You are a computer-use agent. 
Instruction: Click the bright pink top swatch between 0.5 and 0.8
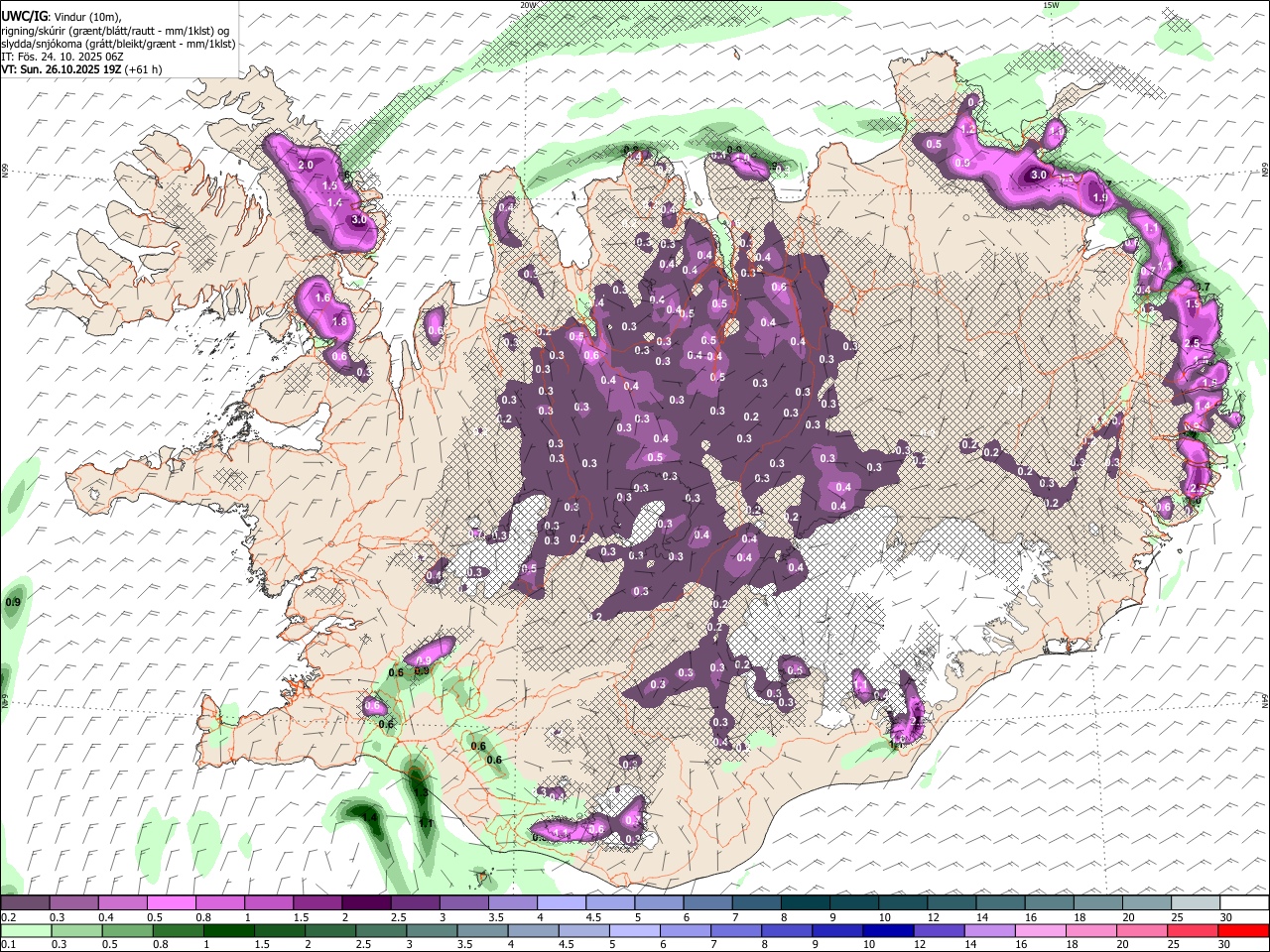tap(171, 903)
